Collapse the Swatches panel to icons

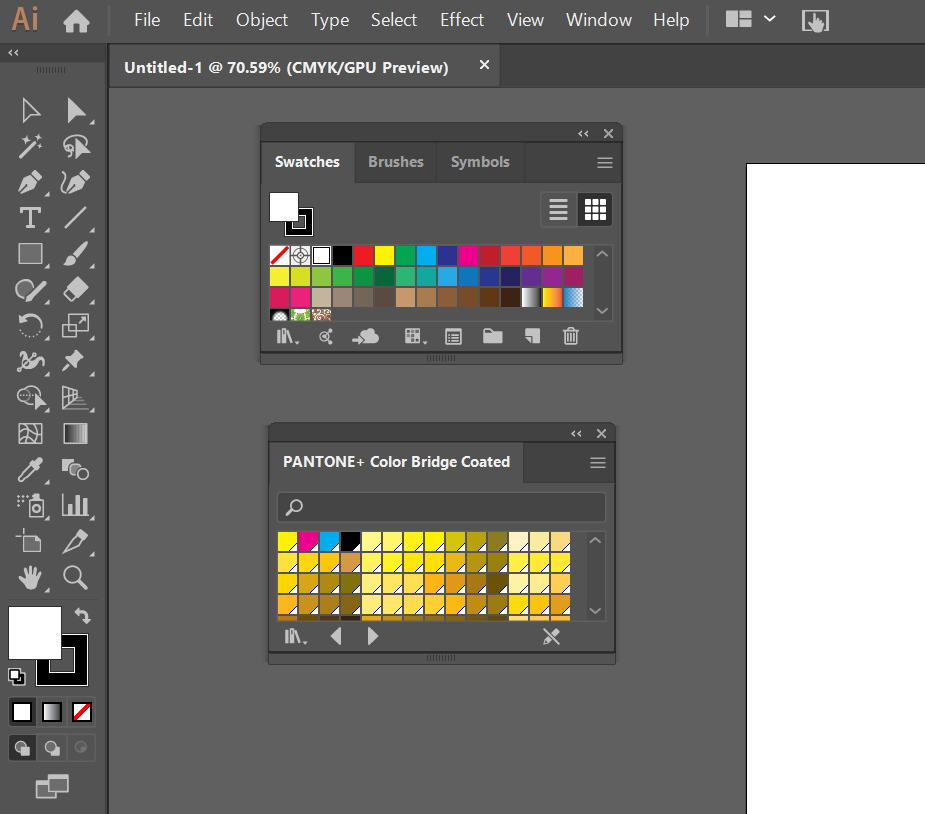(x=583, y=133)
